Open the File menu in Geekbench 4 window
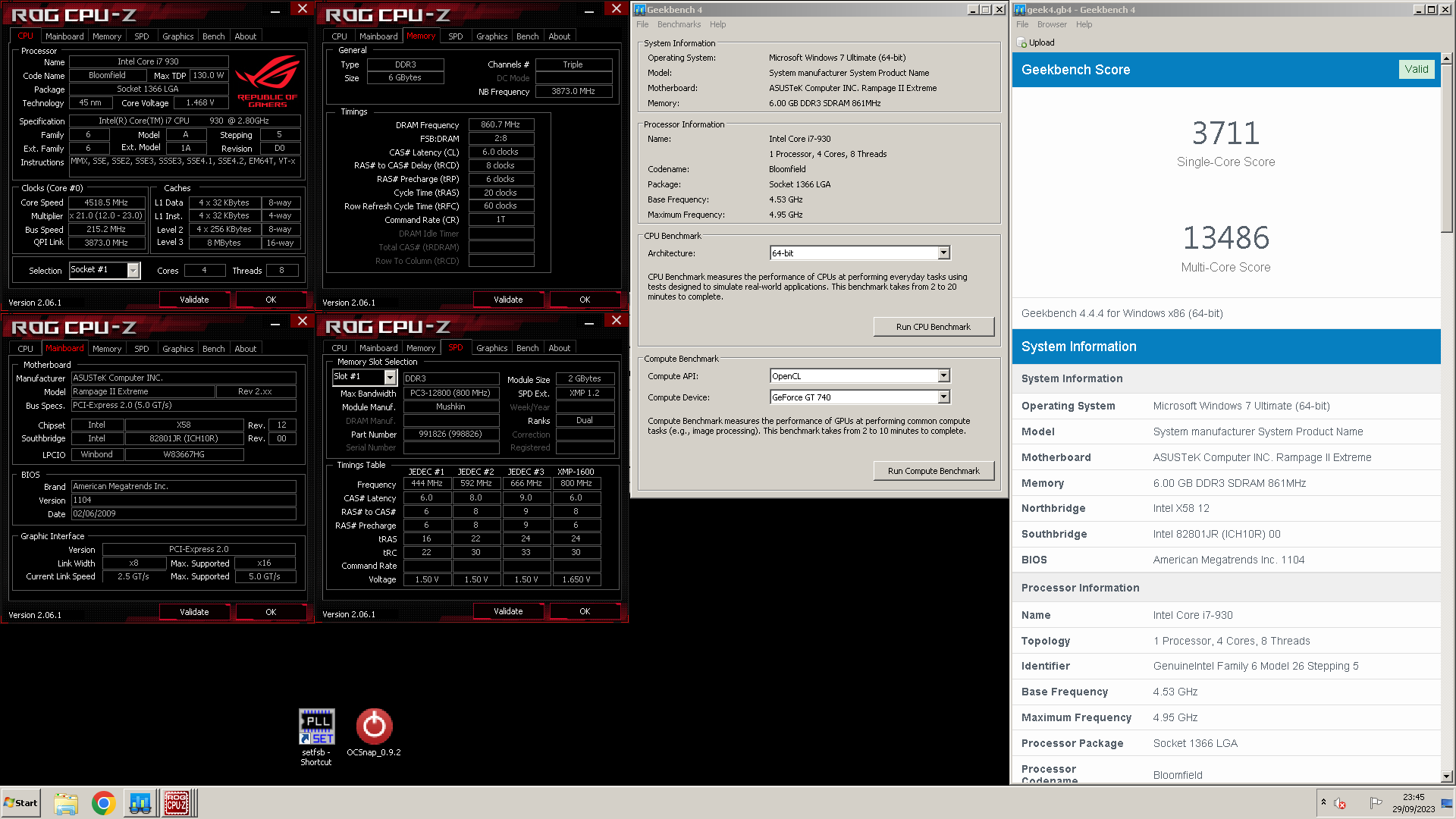 (x=642, y=24)
